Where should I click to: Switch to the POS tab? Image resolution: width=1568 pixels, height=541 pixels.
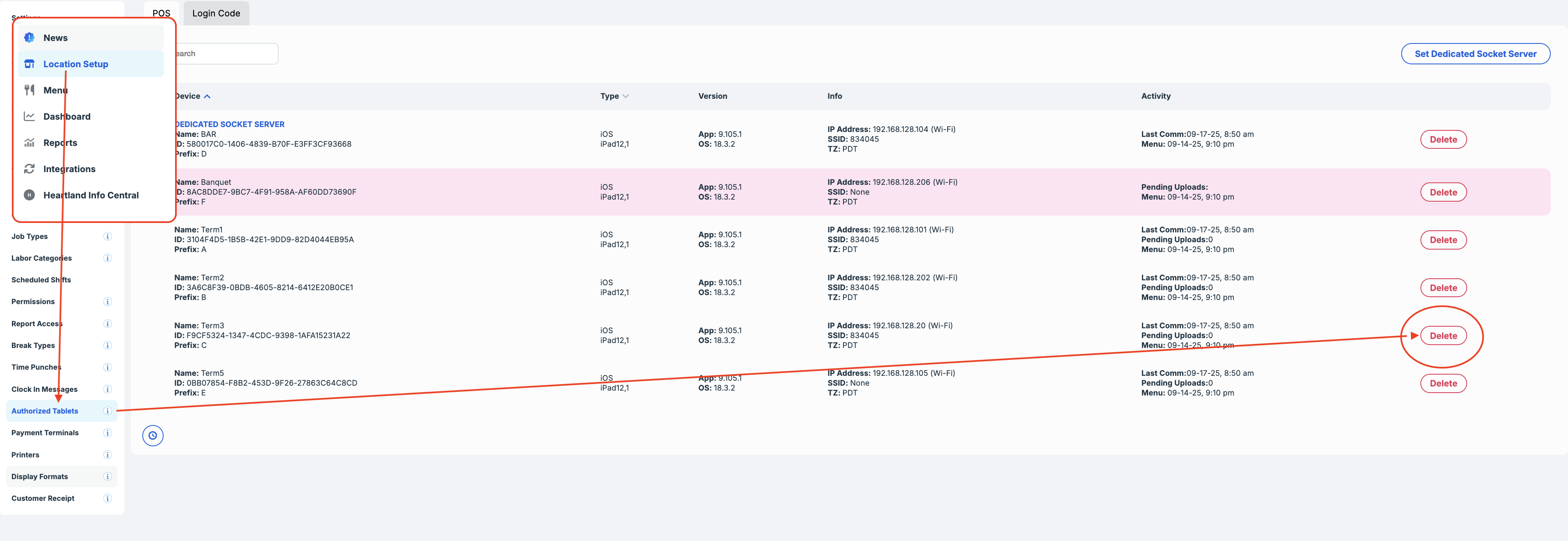tap(161, 14)
